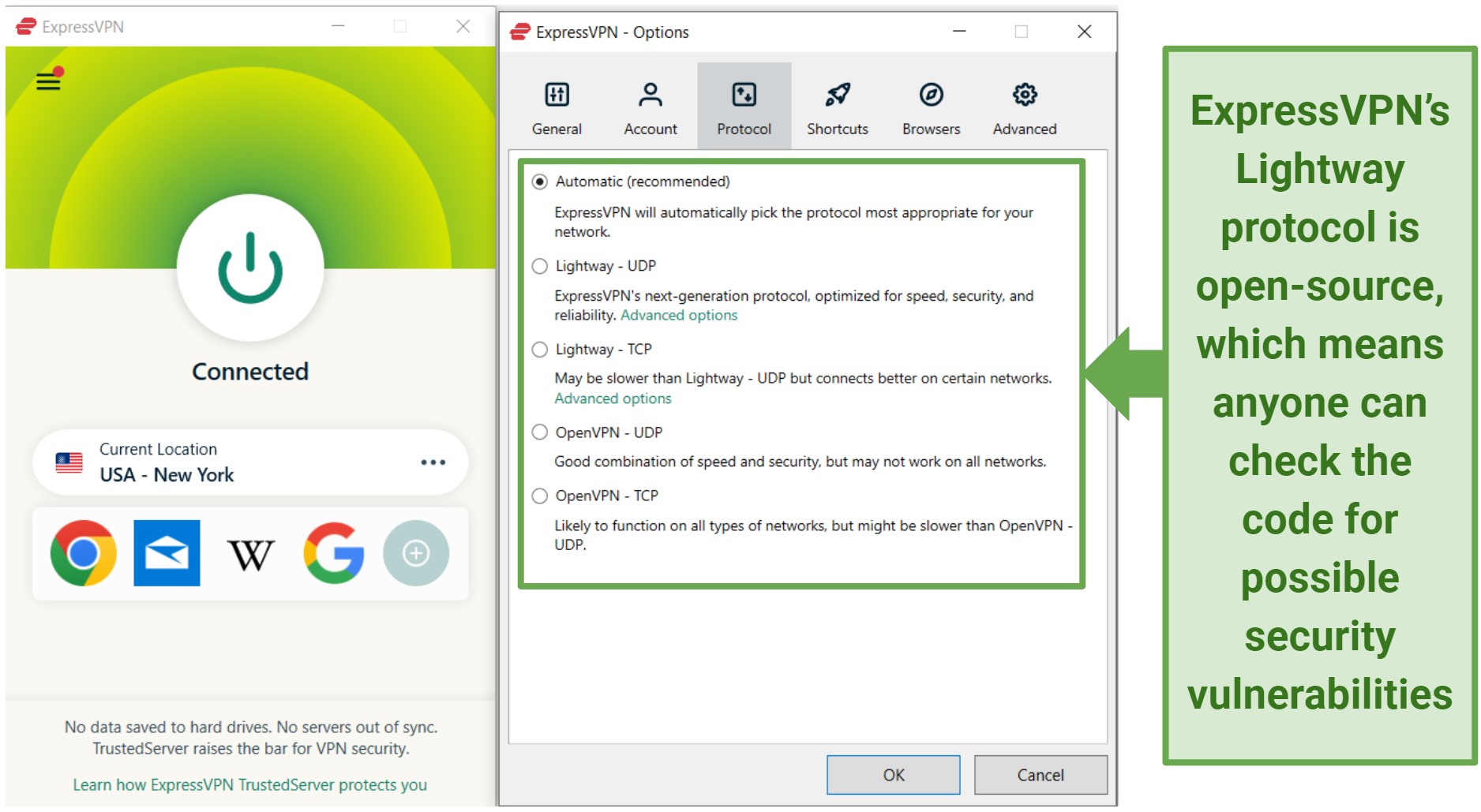Open the Wikipedia shortcut
Screen dimensions: 1481x812
(x=250, y=555)
